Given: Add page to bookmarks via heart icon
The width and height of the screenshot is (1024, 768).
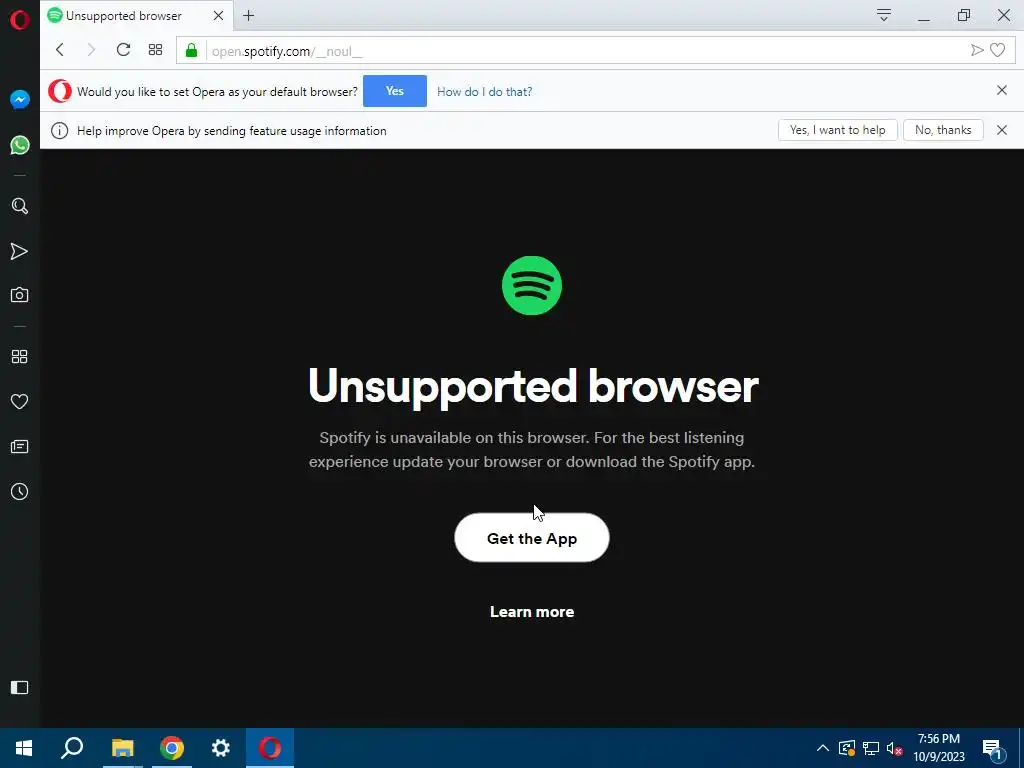Looking at the screenshot, I should click(x=997, y=50).
